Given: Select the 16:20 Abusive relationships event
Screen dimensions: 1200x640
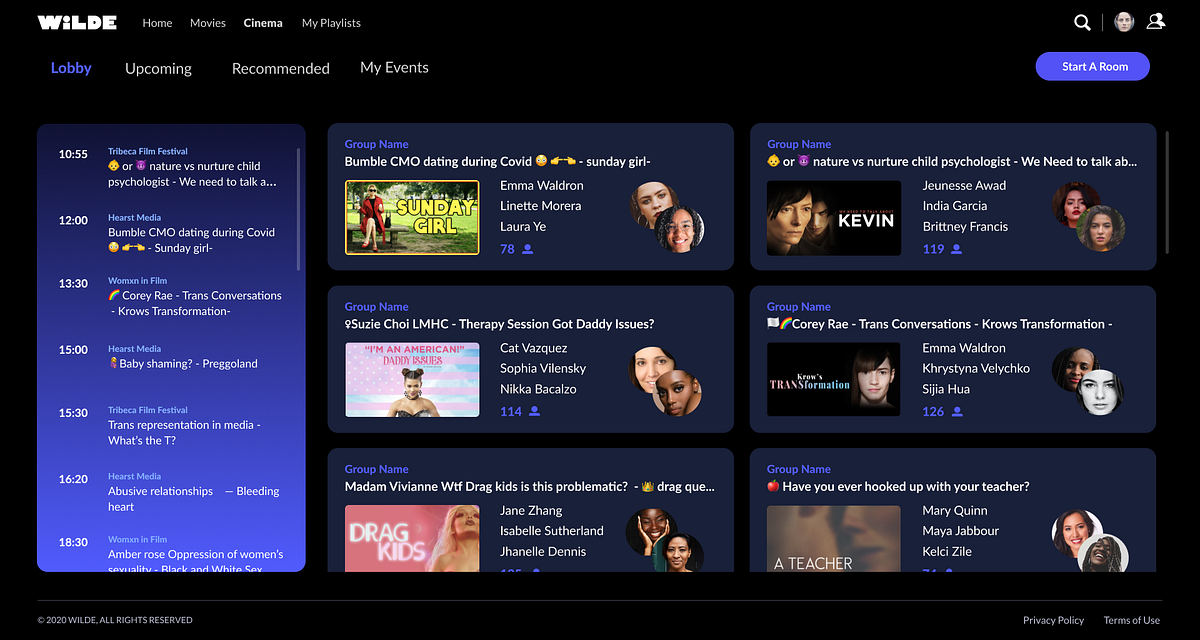Looking at the screenshot, I should (171, 492).
